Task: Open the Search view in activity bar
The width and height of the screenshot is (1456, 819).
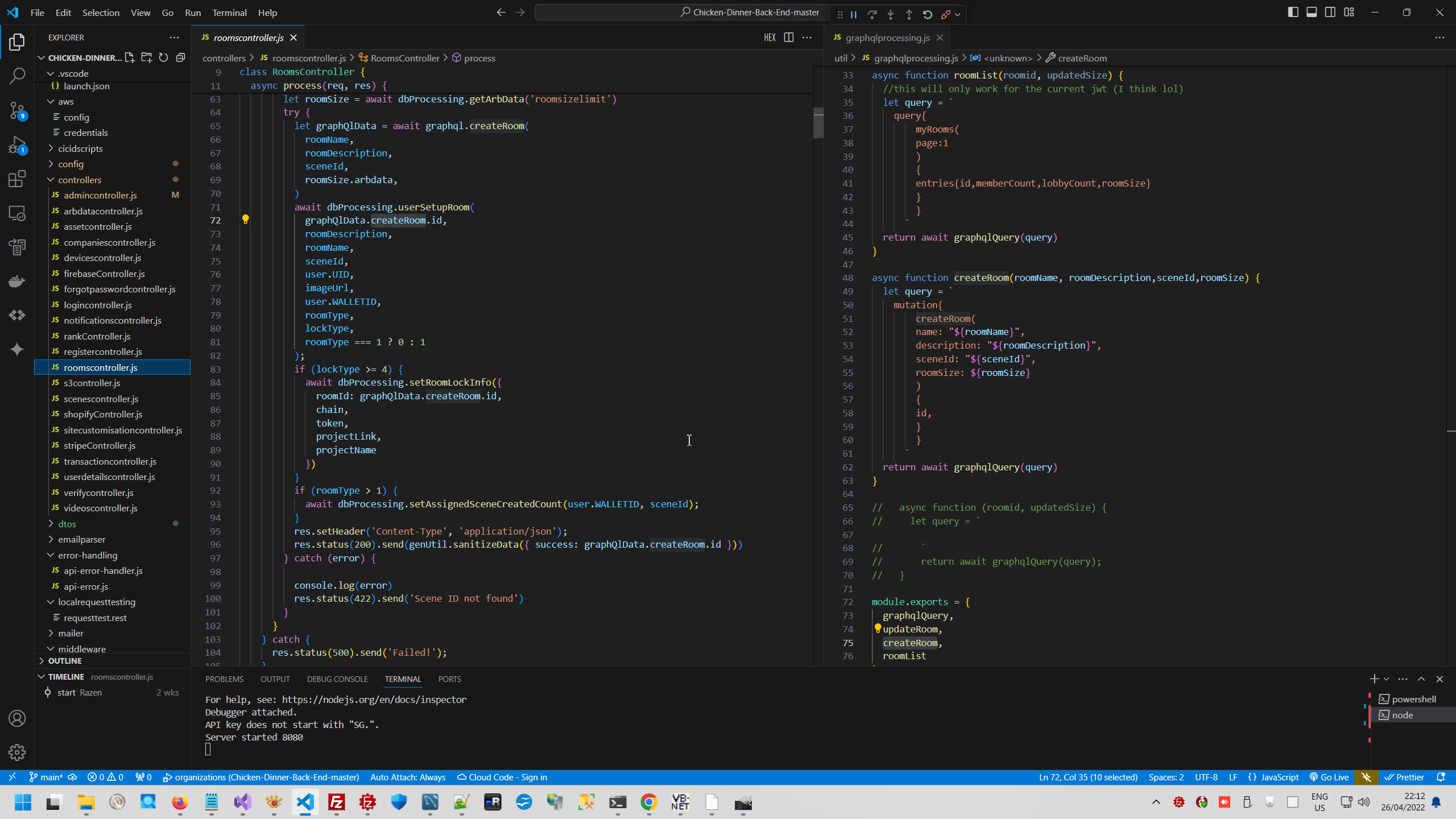Action: (17, 76)
